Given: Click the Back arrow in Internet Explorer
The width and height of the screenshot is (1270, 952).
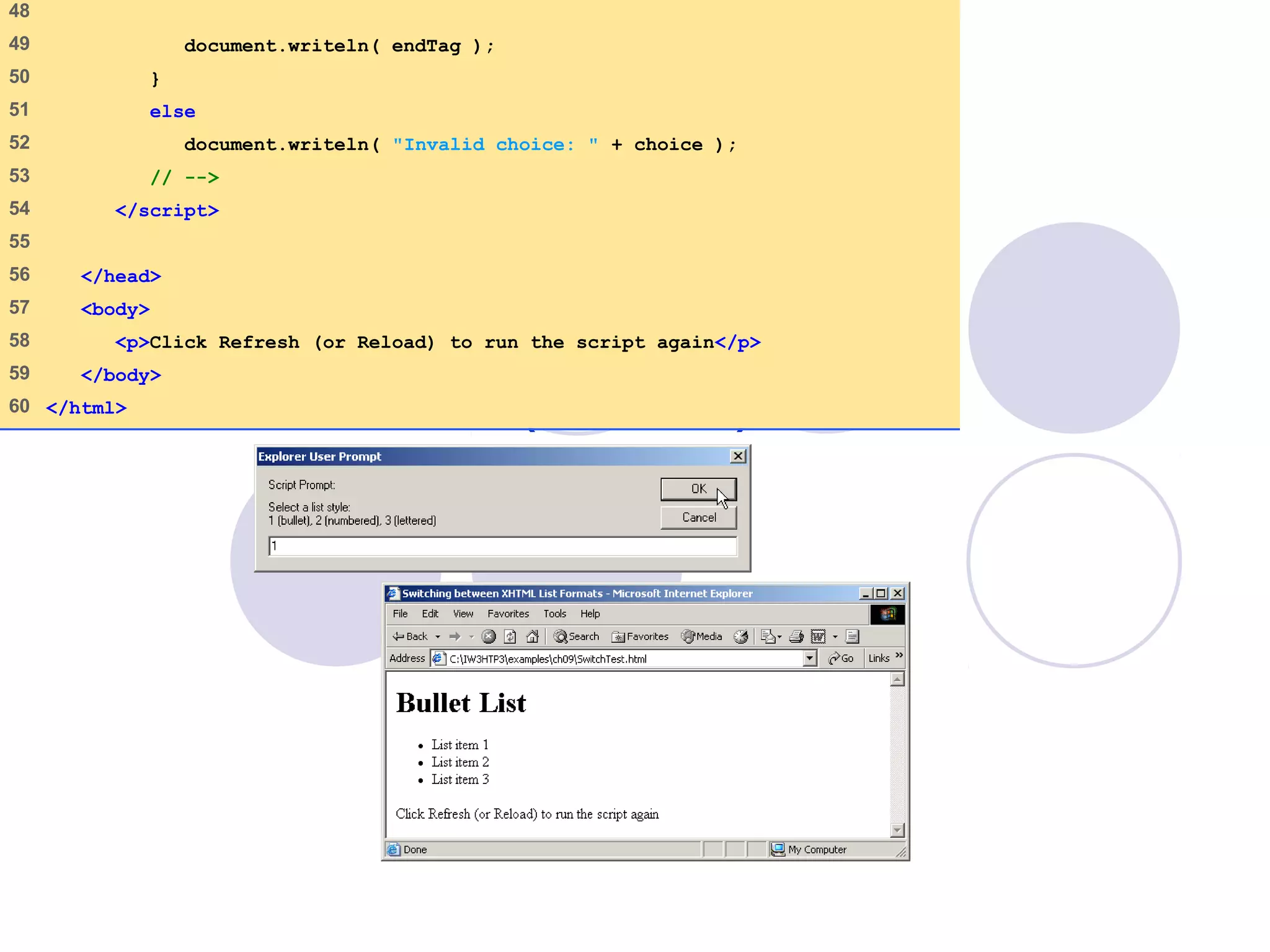Looking at the screenshot, I should [x=409, y=637].
